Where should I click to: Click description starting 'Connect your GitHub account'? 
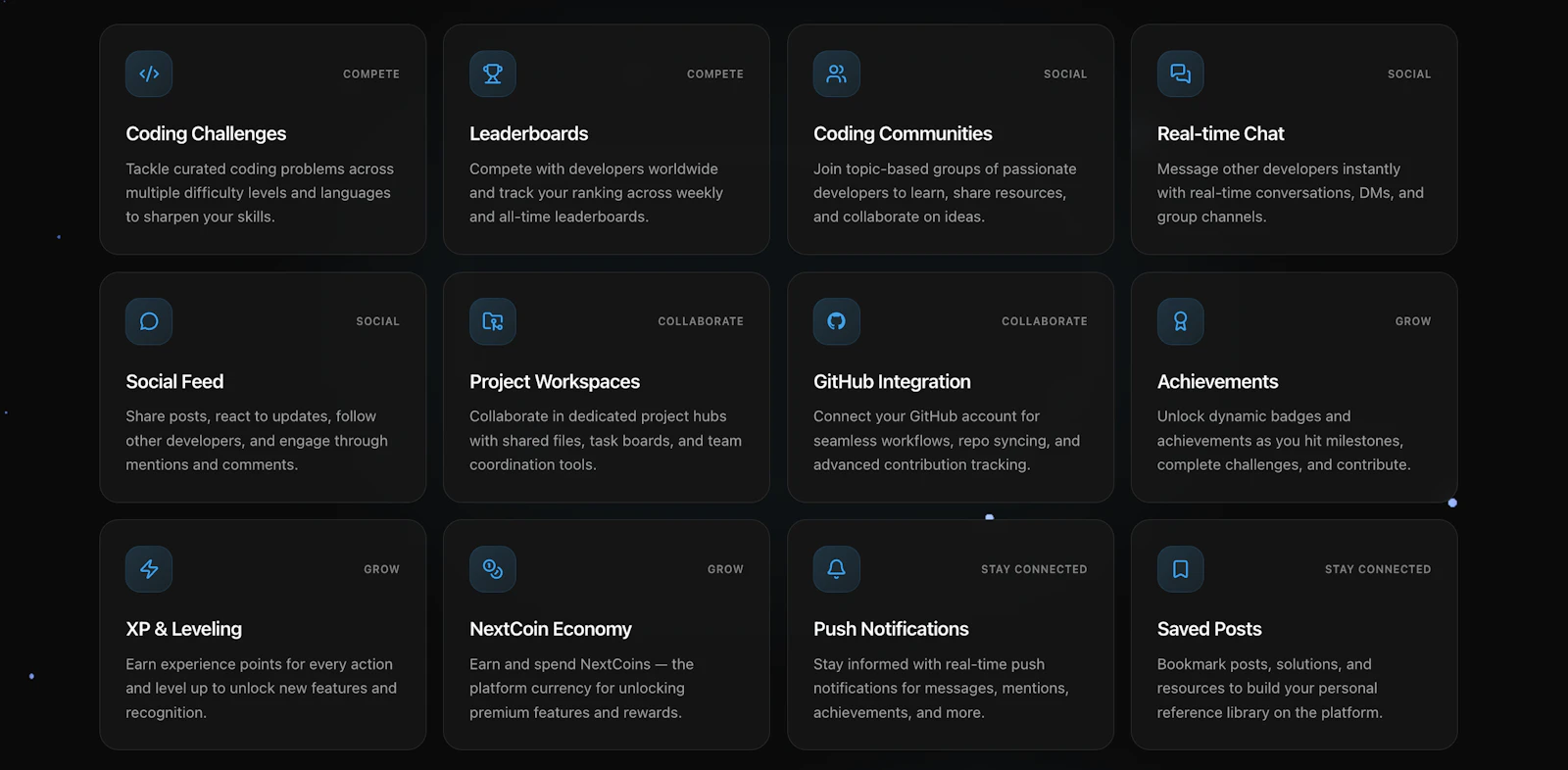947,441
